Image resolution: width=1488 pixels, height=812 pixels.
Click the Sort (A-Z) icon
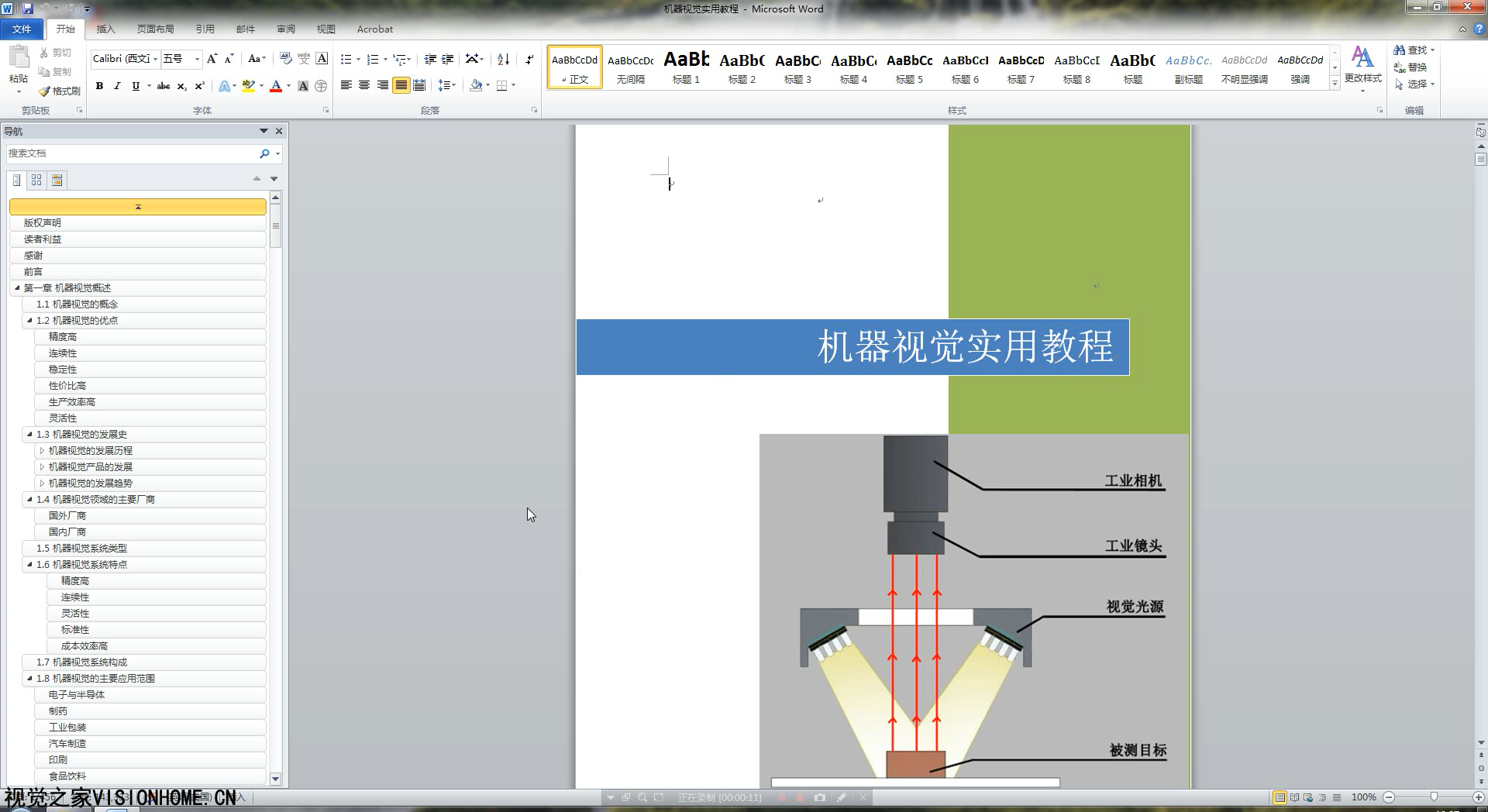503,60
